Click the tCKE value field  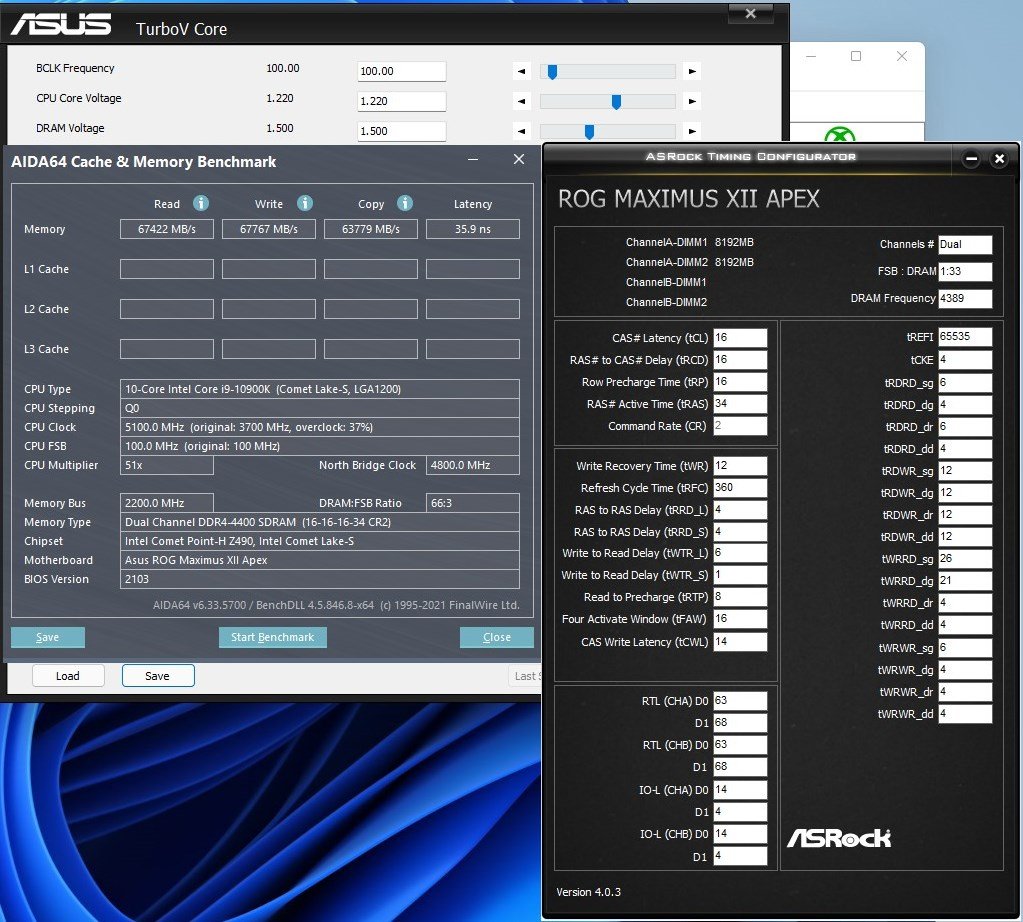tap(965, 360)
